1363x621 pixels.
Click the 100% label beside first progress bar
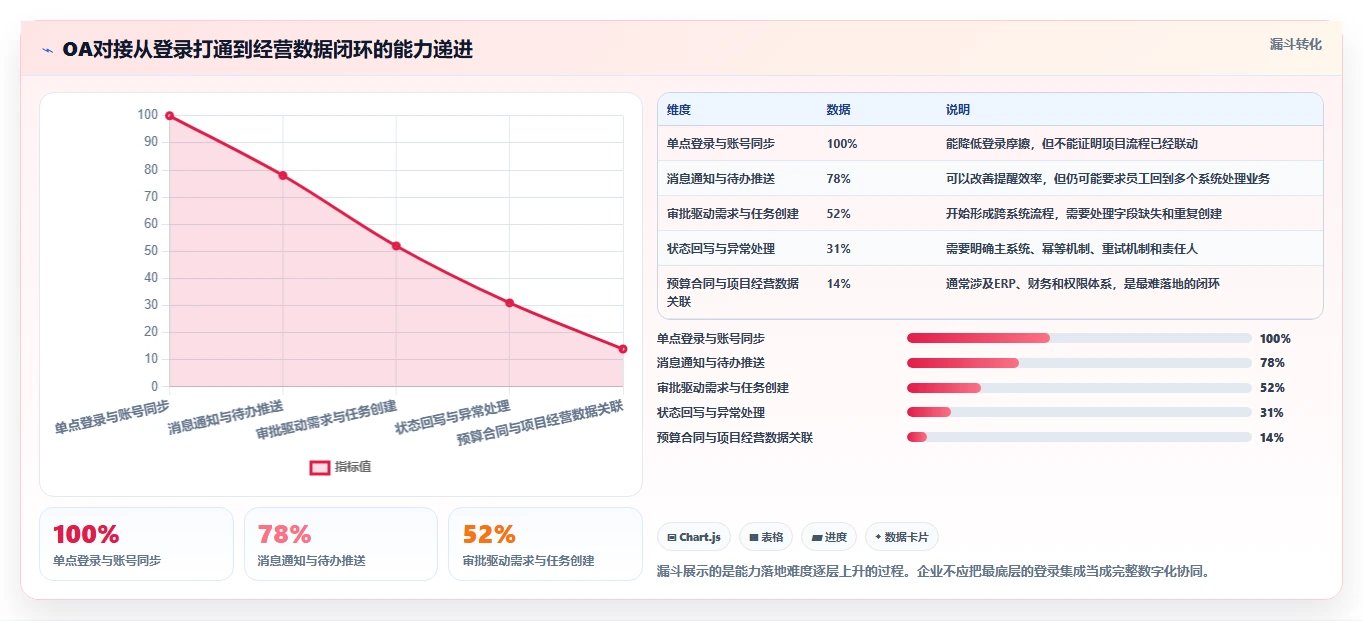point(1275,338)
